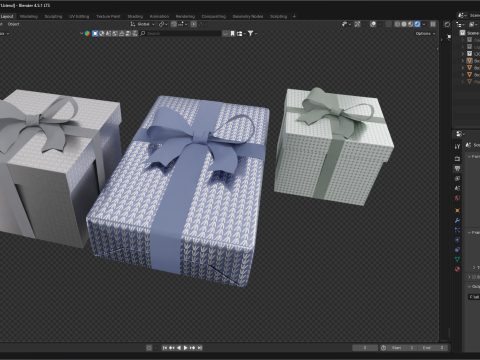
Task: Toggle viewport overlays
Action: [x=373, y=24]
